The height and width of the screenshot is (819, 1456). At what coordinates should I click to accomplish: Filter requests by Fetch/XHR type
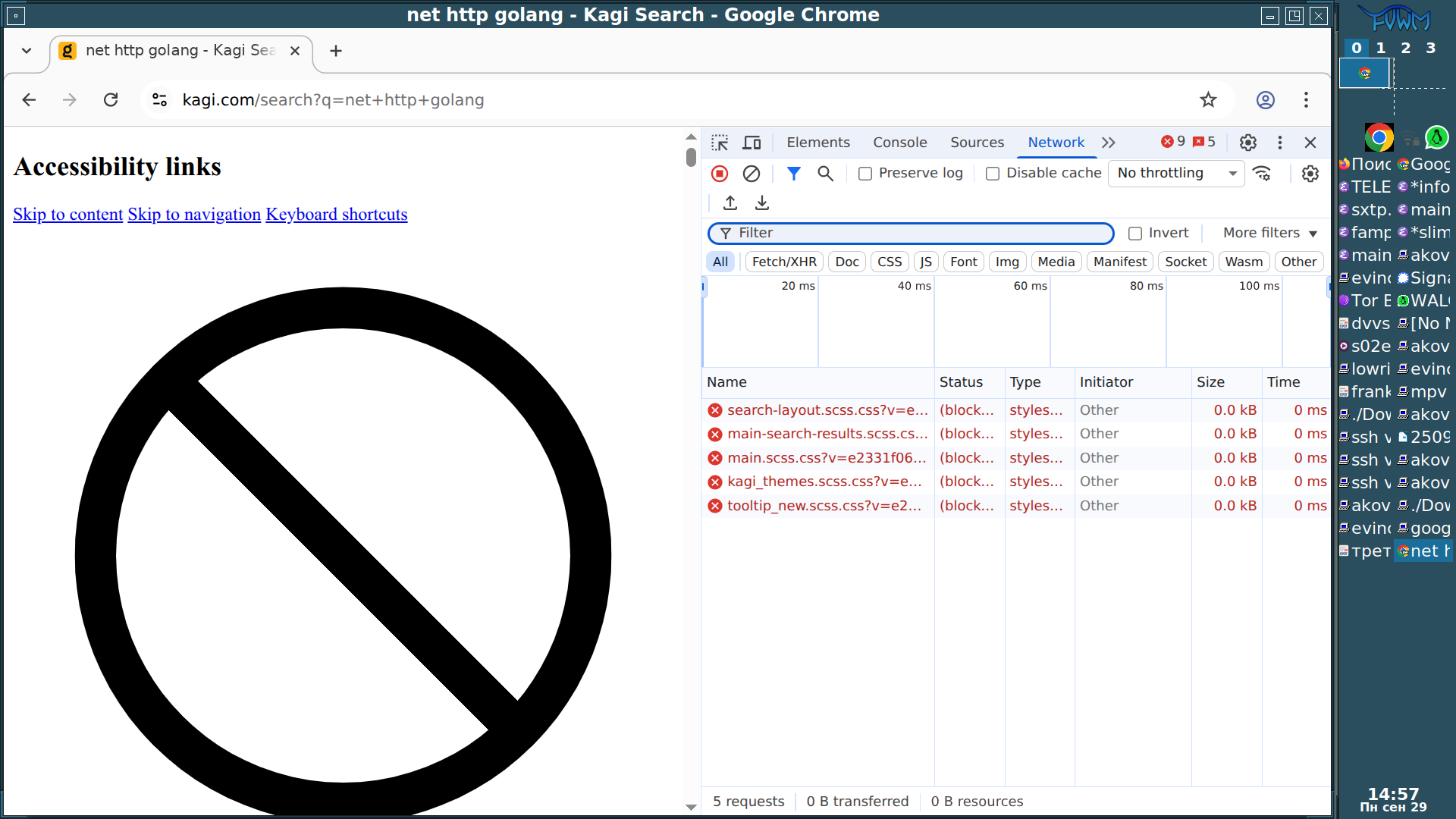pos(783,262)
